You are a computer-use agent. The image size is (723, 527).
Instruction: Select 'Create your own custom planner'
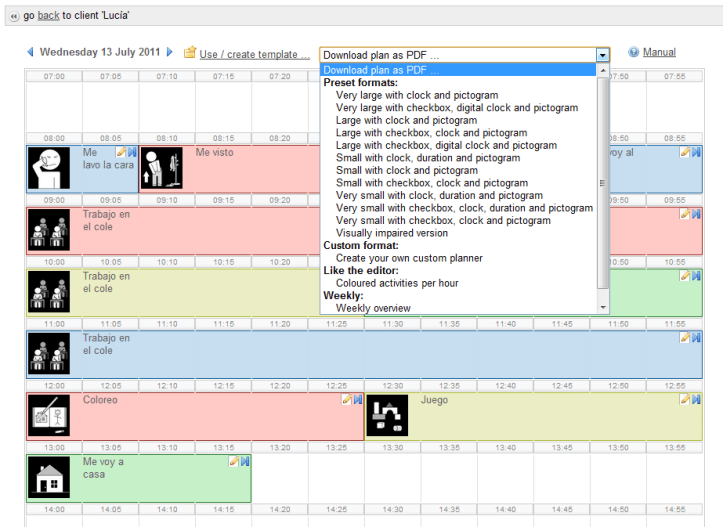[x=409, y=258]
